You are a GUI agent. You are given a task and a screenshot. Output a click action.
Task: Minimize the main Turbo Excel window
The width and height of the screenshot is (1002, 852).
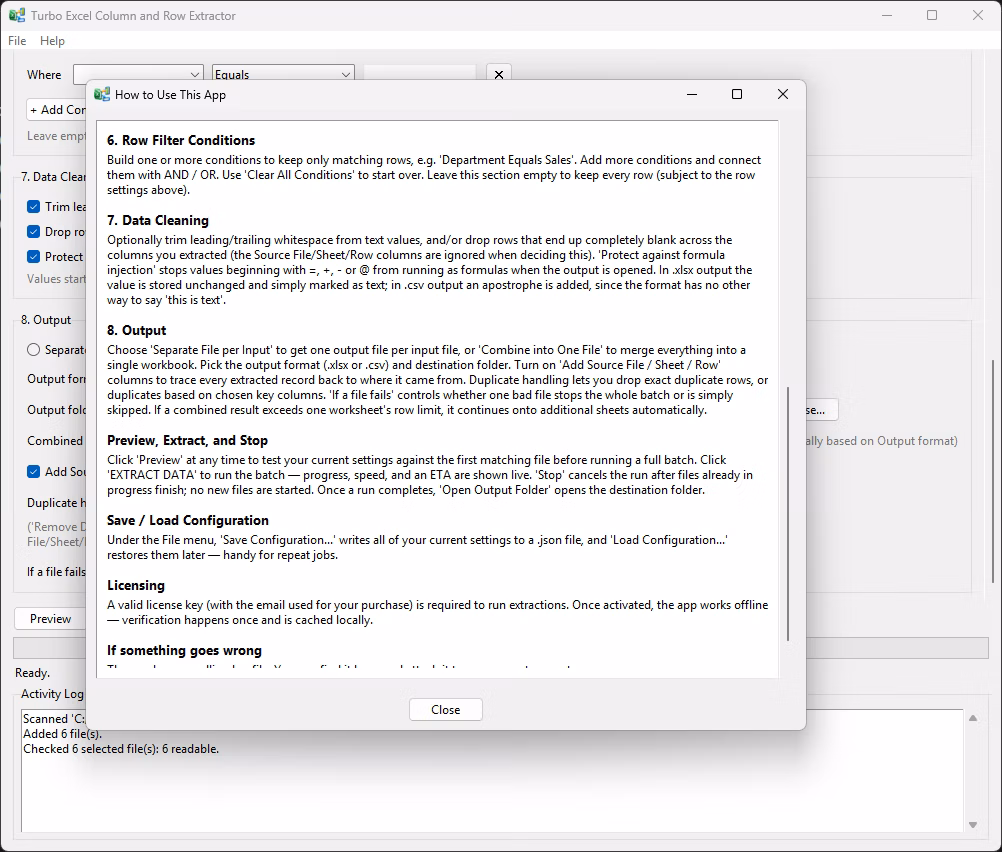point(887,15)
